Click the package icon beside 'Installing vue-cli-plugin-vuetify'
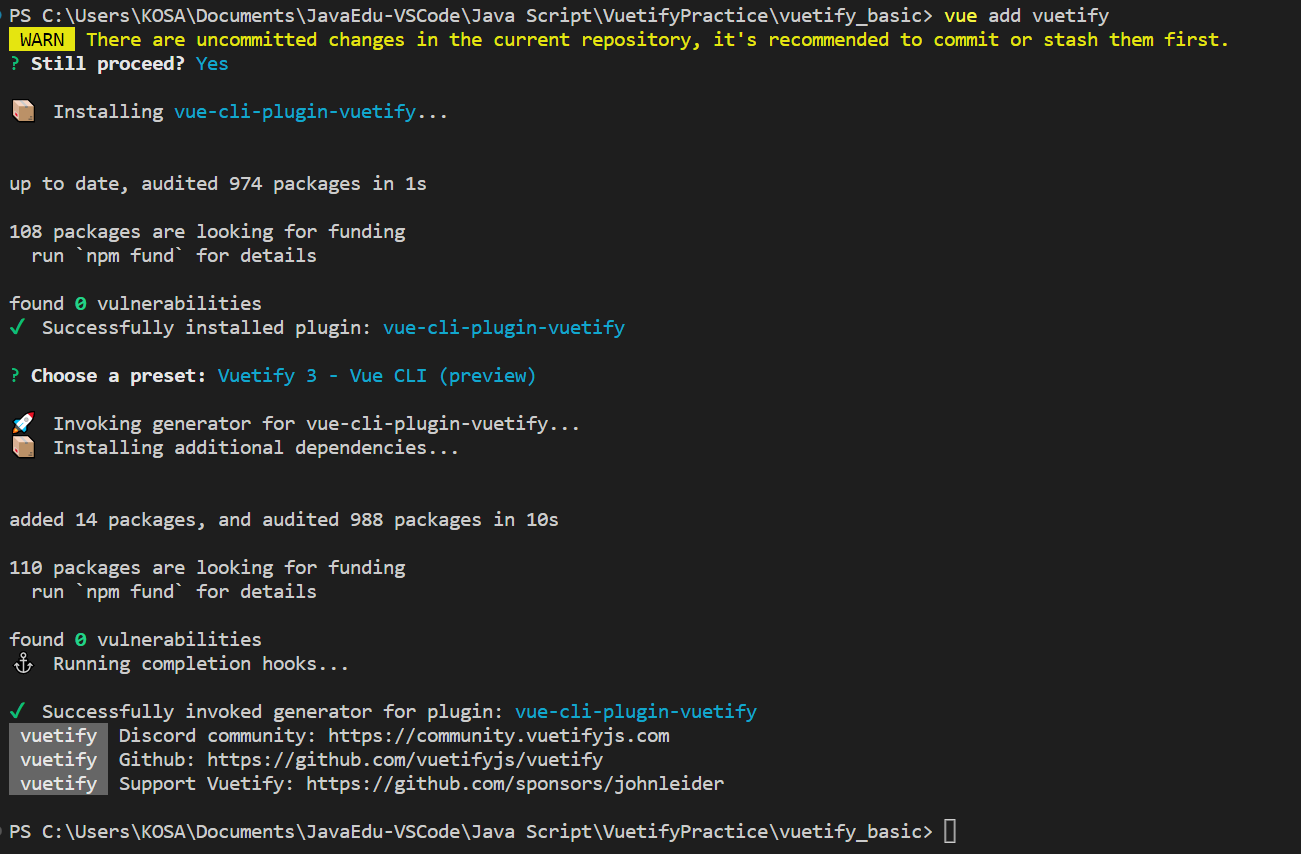1301x854 pixels. pyautogui.click(x=23, y=112)
